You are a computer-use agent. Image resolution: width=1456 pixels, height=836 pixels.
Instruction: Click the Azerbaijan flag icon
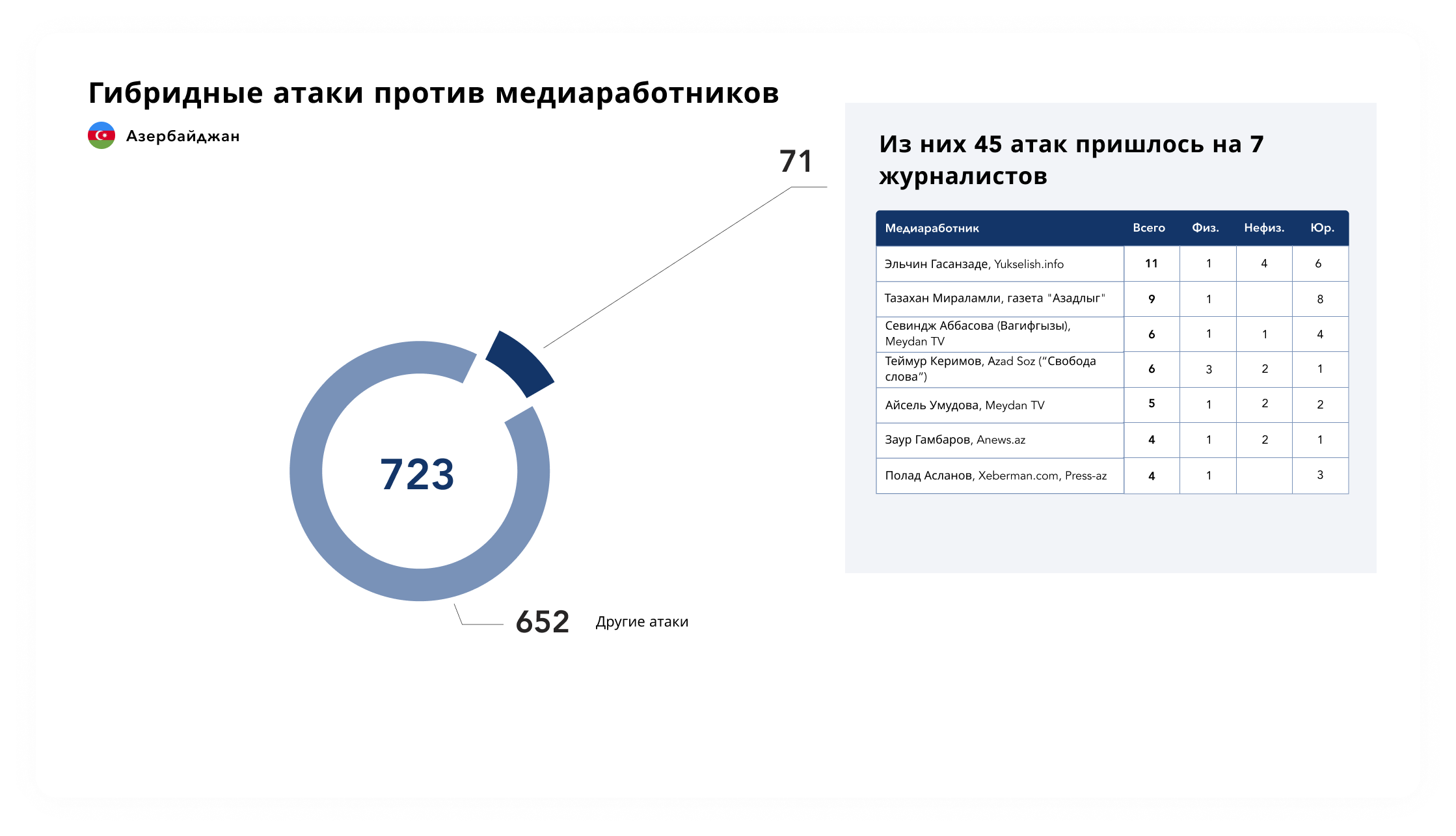coord(101,135)
